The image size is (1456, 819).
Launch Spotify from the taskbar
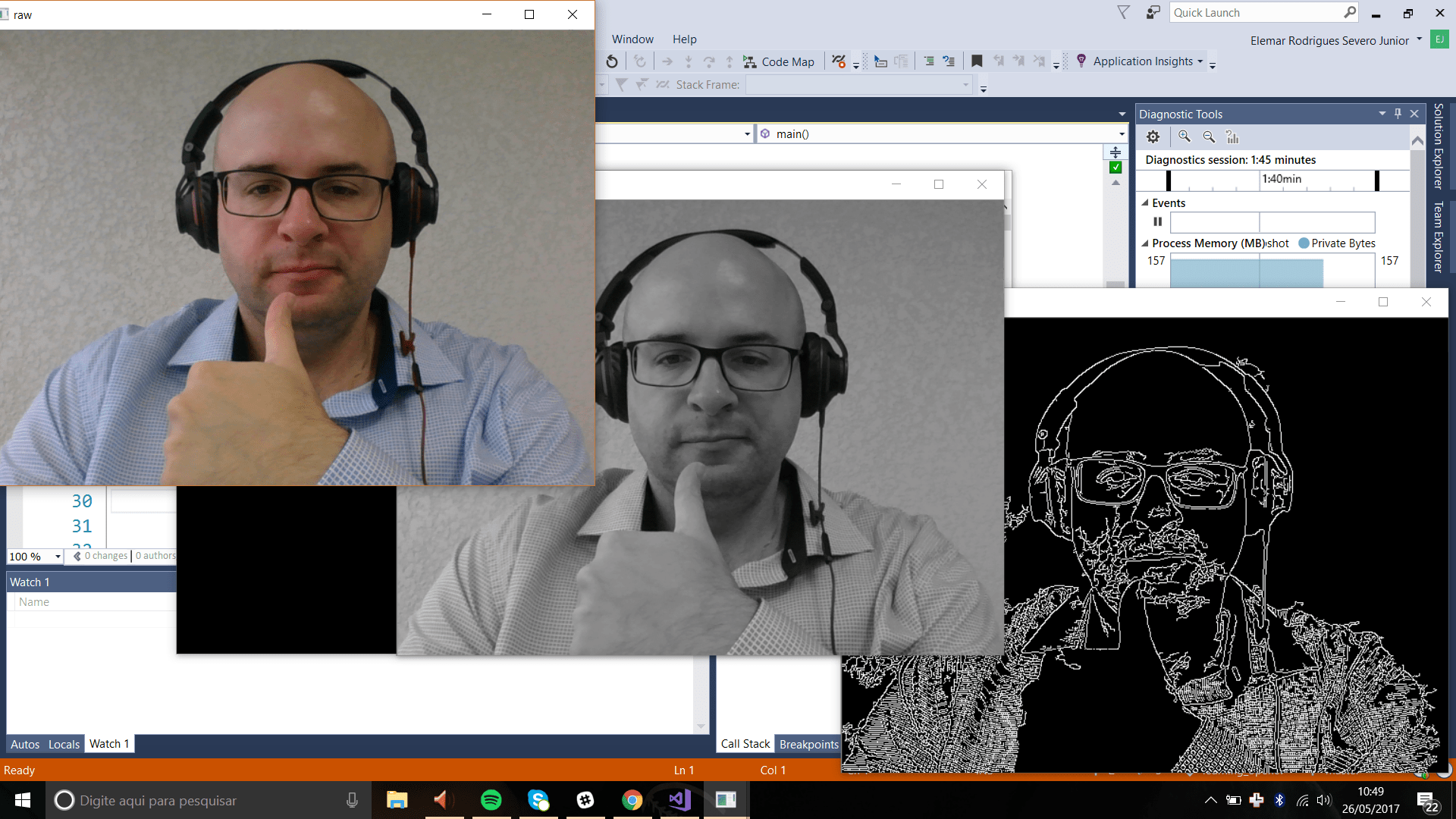[491, 800]
